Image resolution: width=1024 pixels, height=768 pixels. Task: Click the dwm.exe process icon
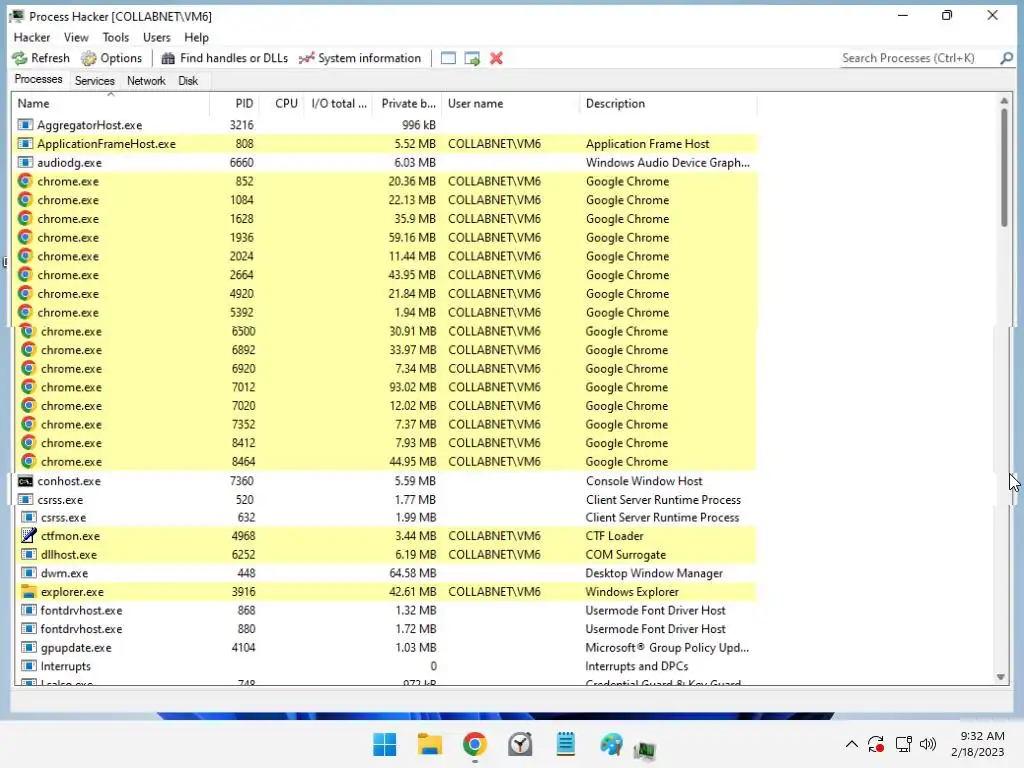28,573
